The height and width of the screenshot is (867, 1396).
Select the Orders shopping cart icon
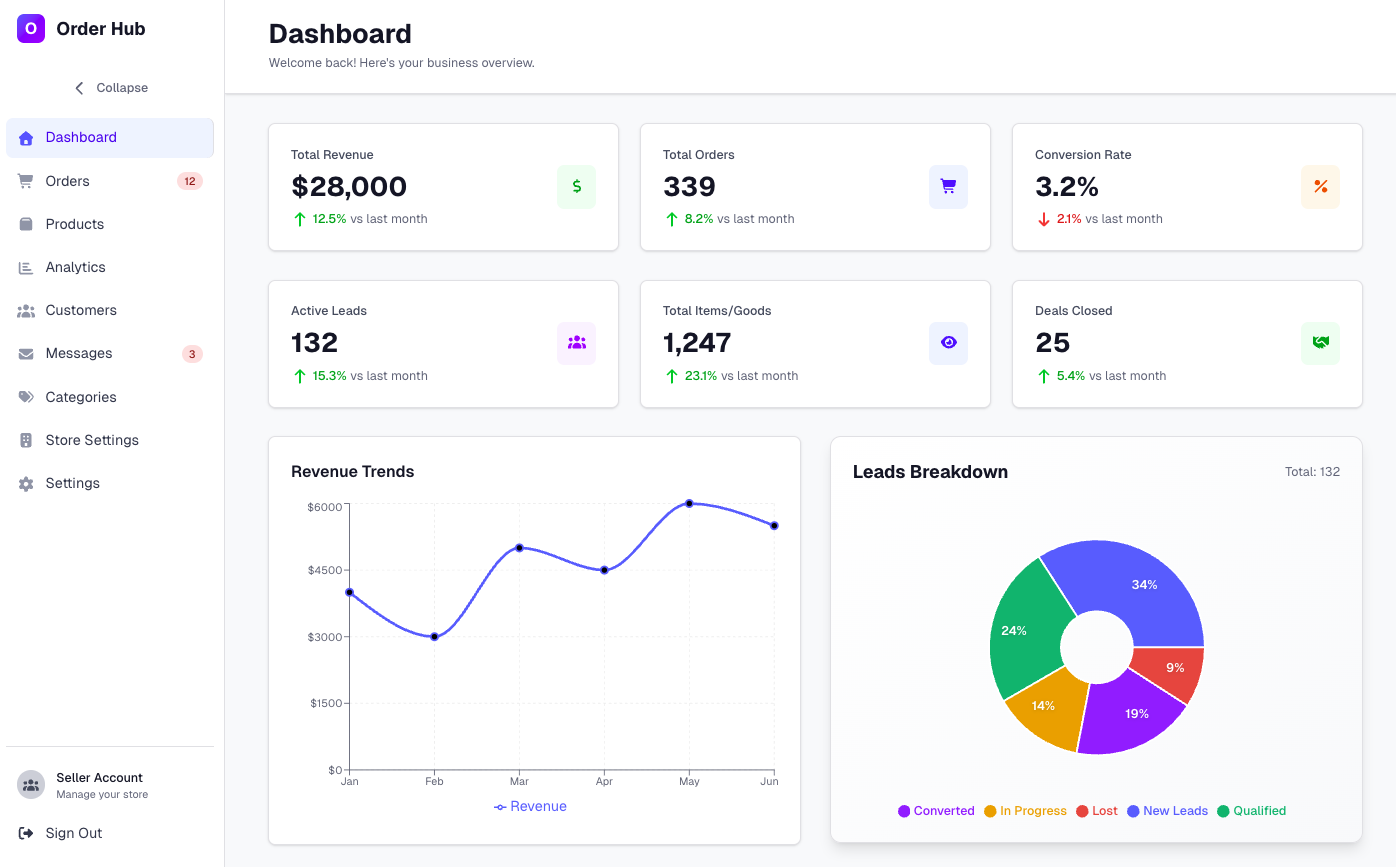point(25,180)
